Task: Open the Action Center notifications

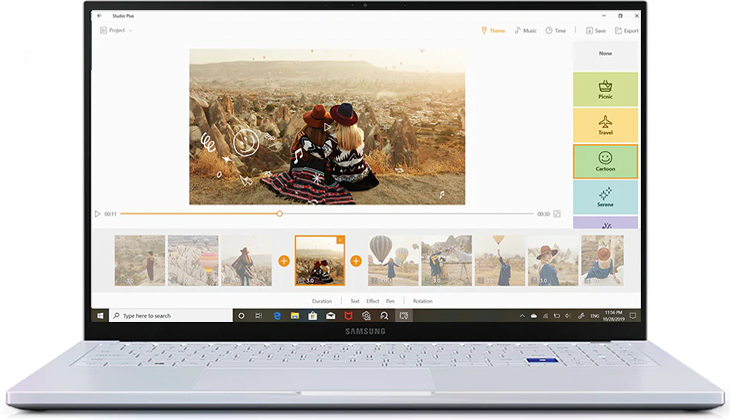Action: [633, 316]
